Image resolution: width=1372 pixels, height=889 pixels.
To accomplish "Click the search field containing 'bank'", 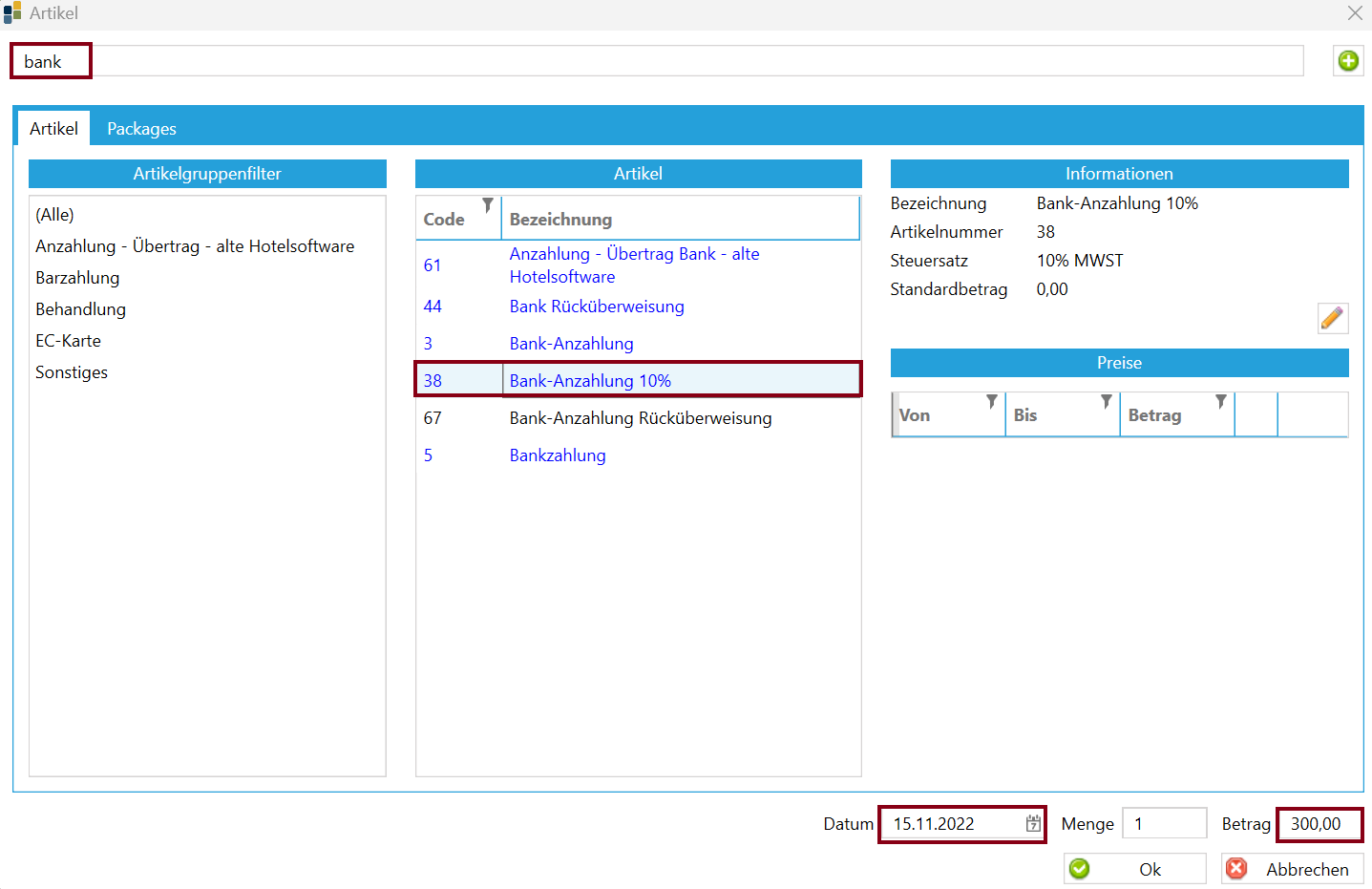I will pos(657,61).
